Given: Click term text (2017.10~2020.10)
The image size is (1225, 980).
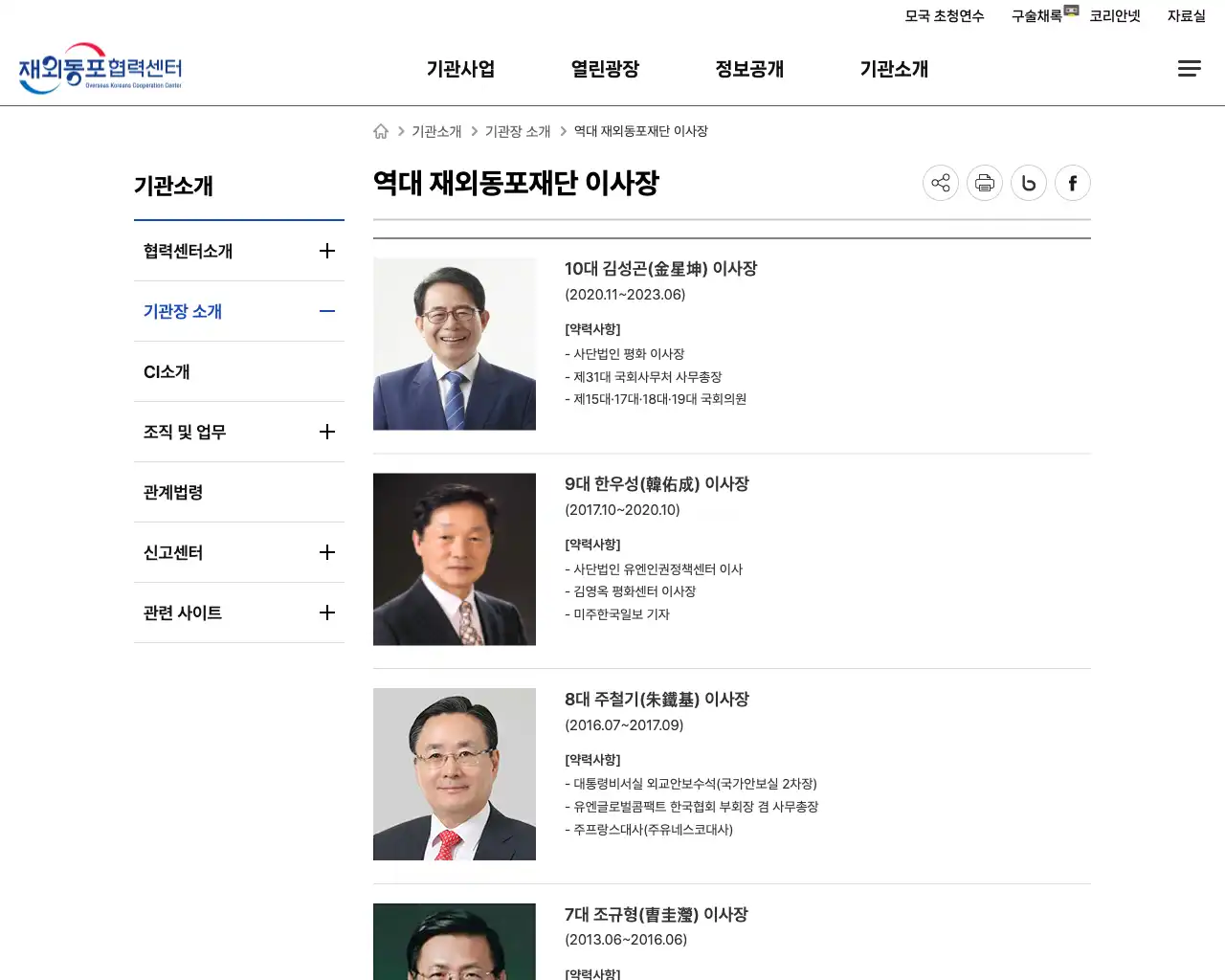Looking at the screenshot, I should click(622, 510).
